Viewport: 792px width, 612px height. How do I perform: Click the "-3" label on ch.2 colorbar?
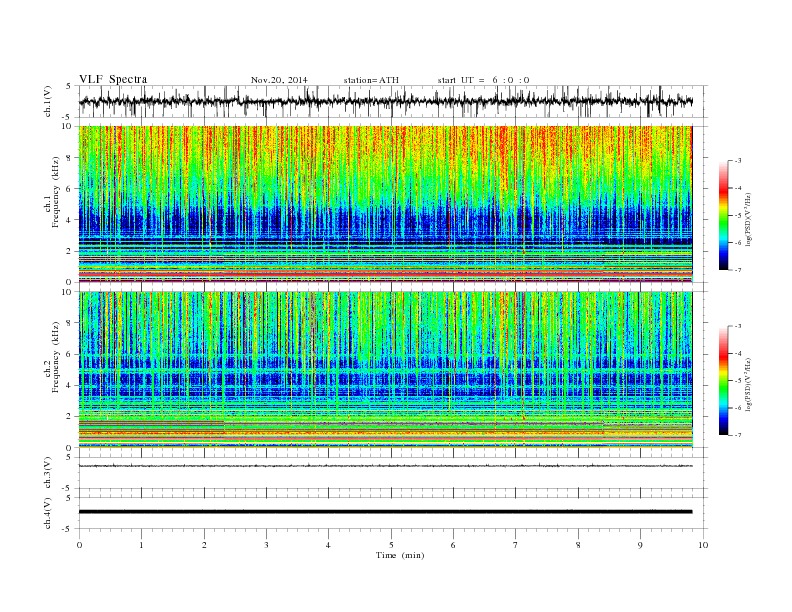click(737, 326)
